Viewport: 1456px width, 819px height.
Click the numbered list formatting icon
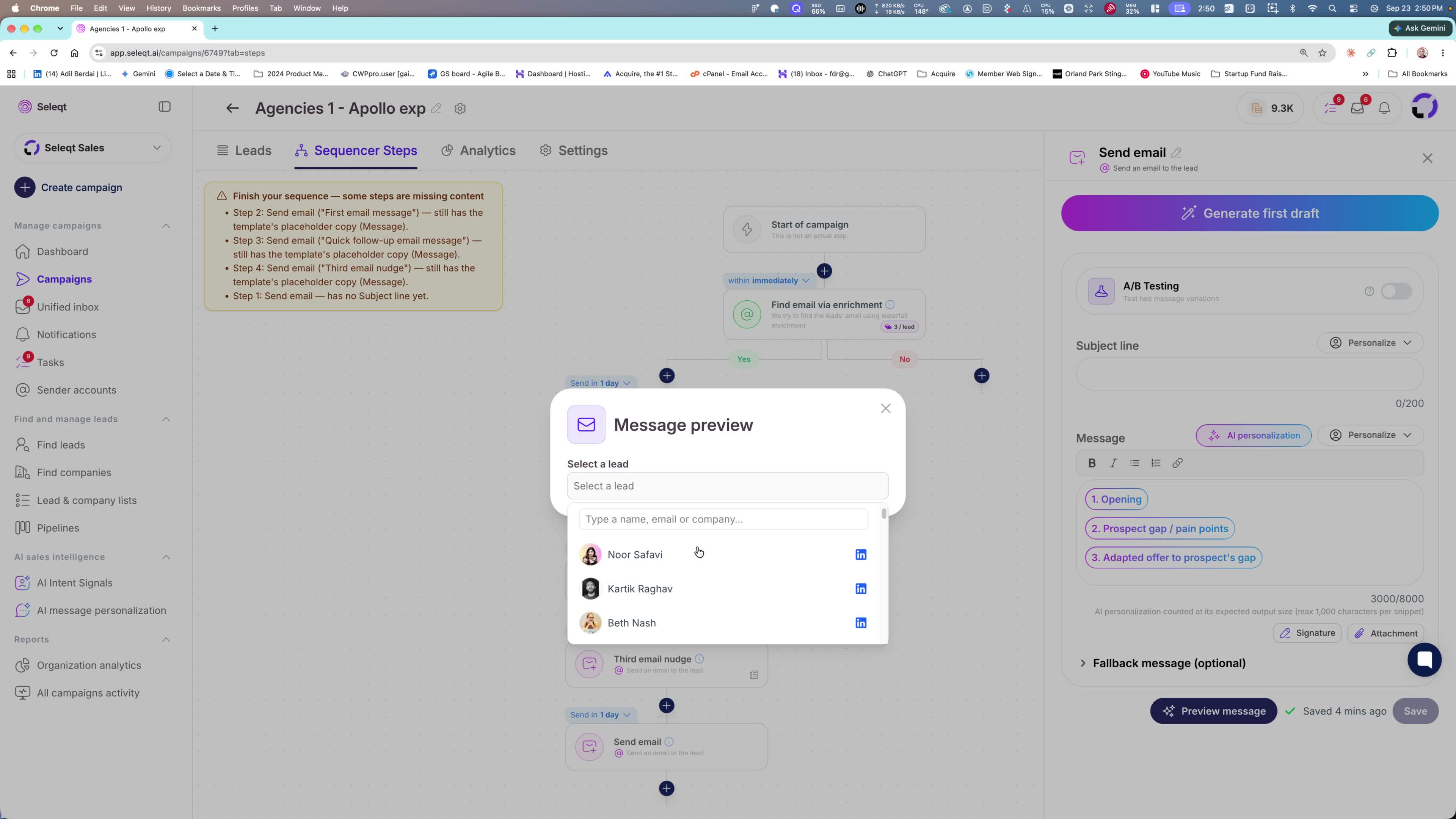tap(1156, 463)
